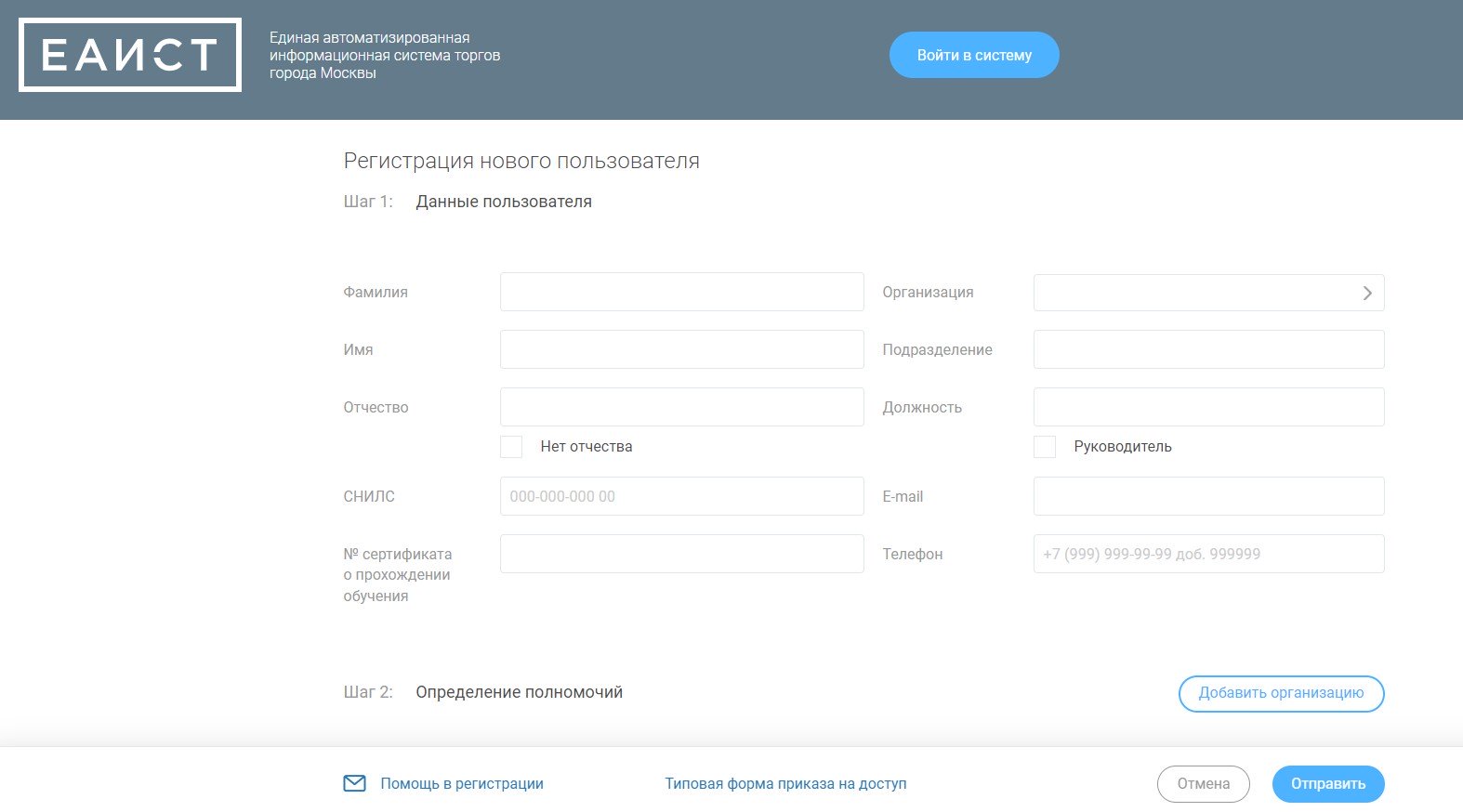Click the Войти в систему button

974,55
